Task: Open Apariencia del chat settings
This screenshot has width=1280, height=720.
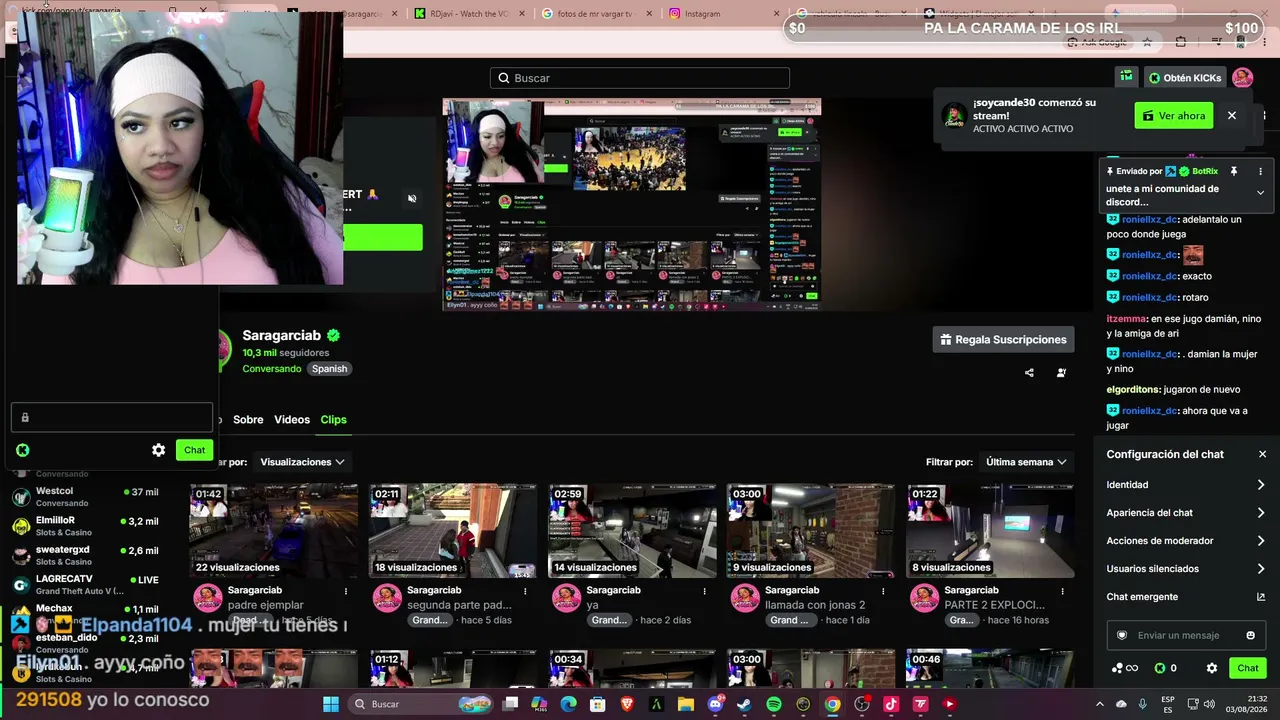Action: click(1185, 513)
